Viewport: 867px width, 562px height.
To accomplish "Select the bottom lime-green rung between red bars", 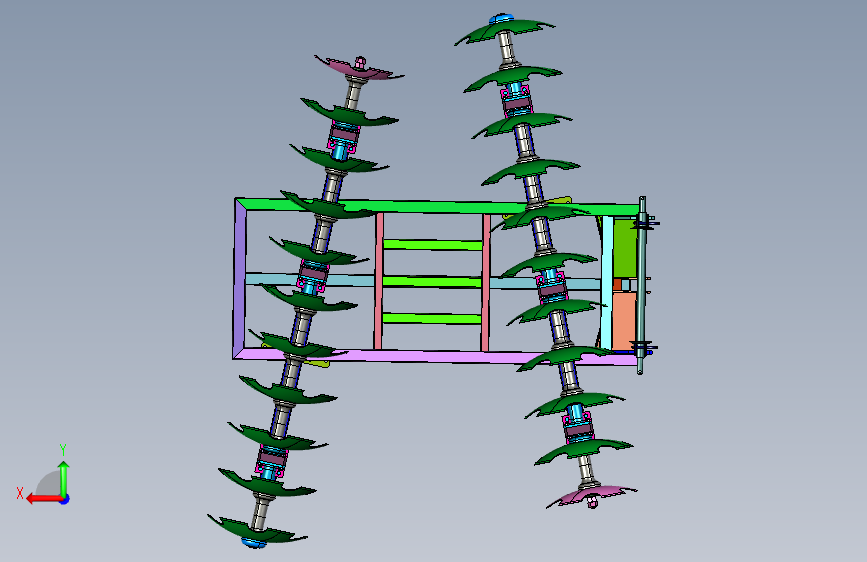I will pyautogui.click(x=432, y=318).
